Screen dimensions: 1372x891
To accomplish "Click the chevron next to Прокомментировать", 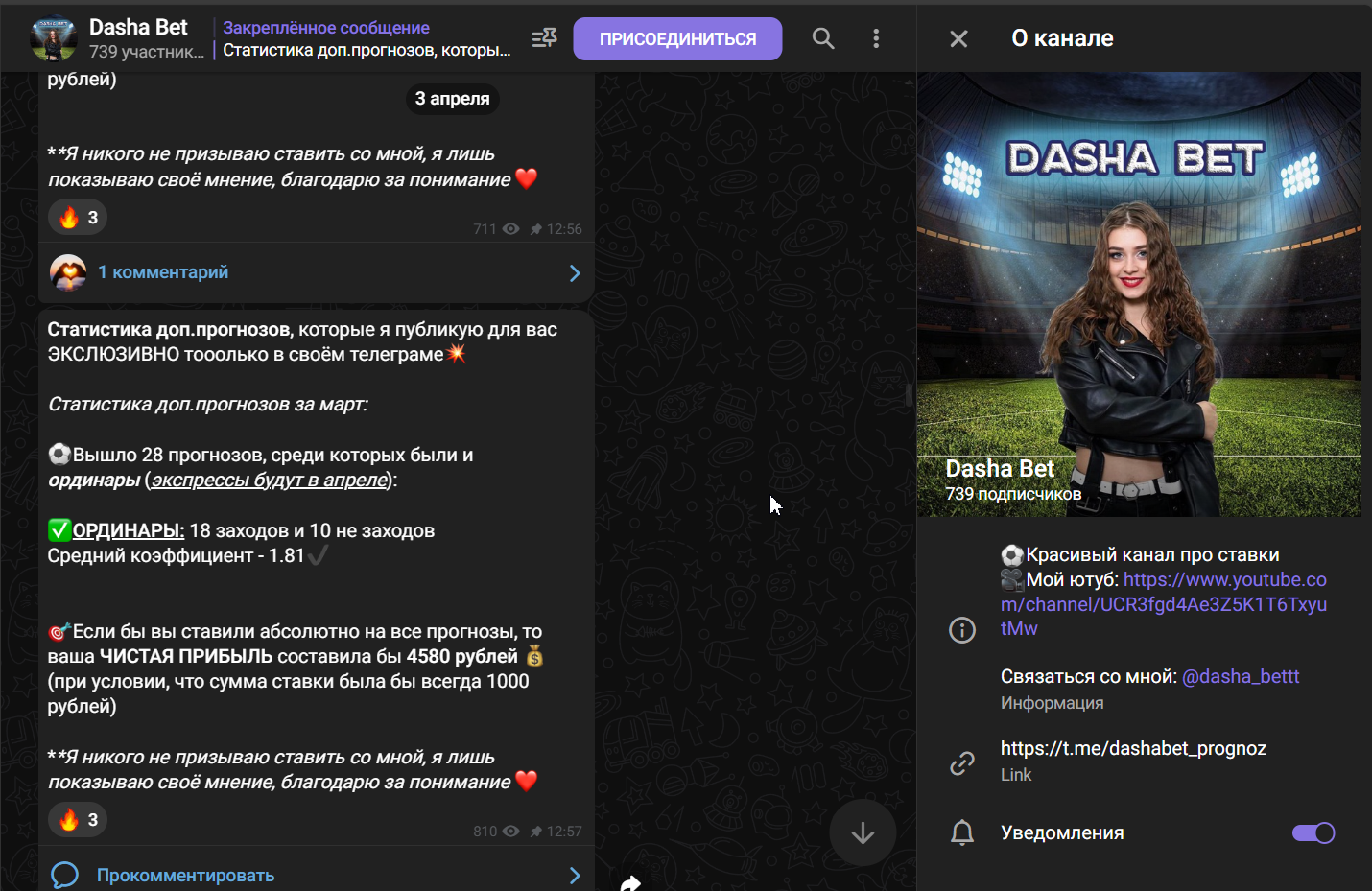I will pyautogui.click(x=575, y=876).
